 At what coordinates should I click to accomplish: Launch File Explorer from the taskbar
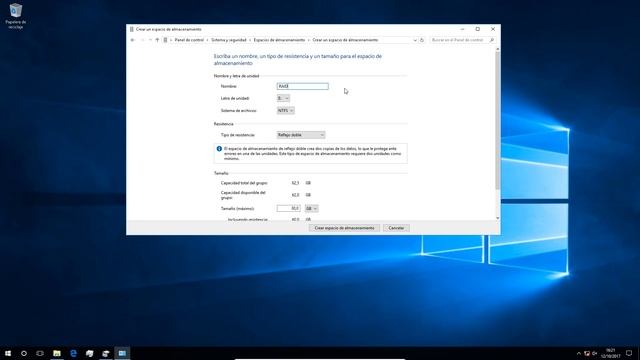click(57, 353)
